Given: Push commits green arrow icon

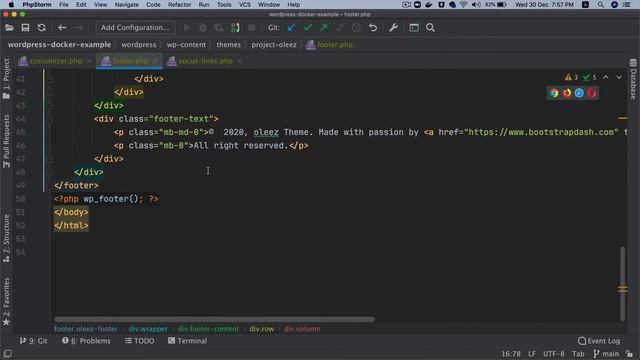Looking at the screenshot, I should (324, 28).
